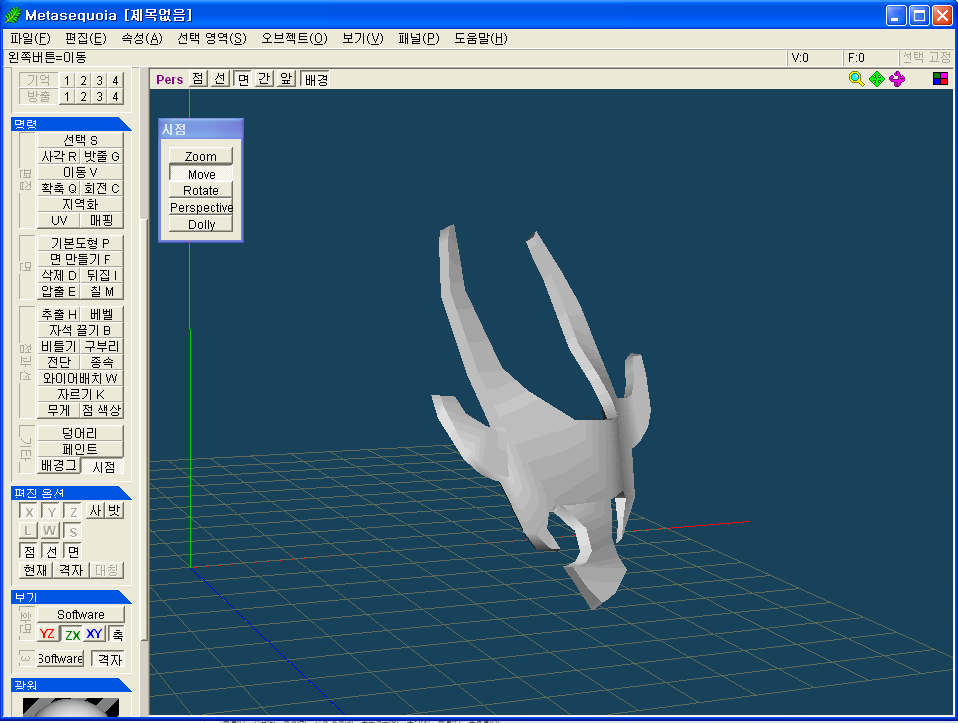Select the 선택 S selection tool
The height and width of the screenshot is (723, 958).
(x=80, y=140)
